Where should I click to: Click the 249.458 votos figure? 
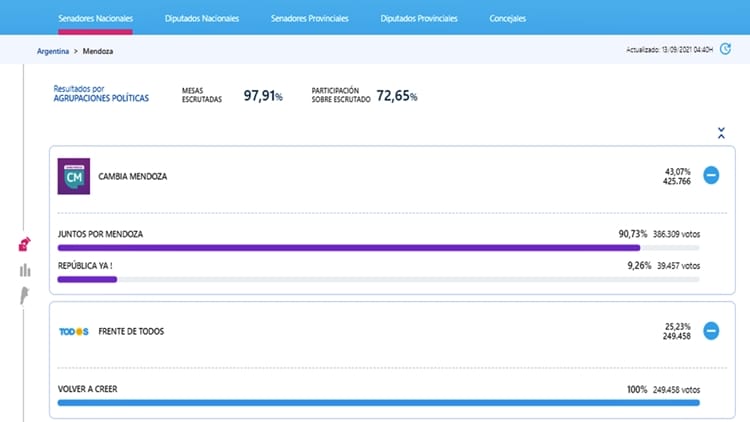coord(676,390)
